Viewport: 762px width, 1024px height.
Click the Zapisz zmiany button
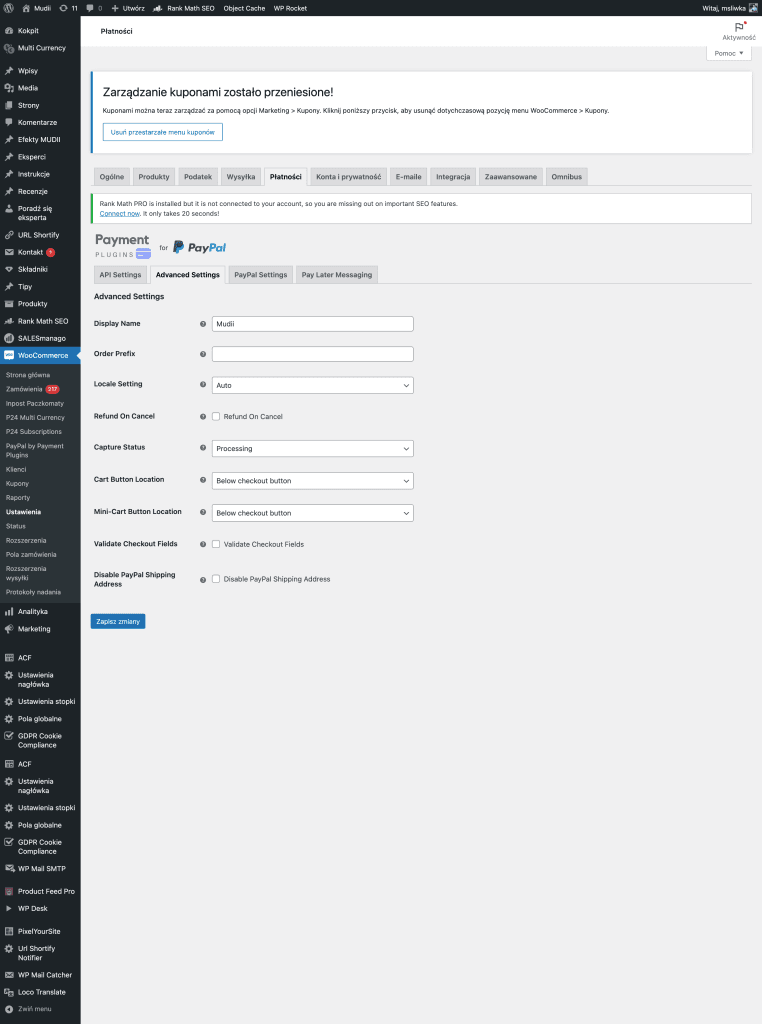tap(118, 622)
